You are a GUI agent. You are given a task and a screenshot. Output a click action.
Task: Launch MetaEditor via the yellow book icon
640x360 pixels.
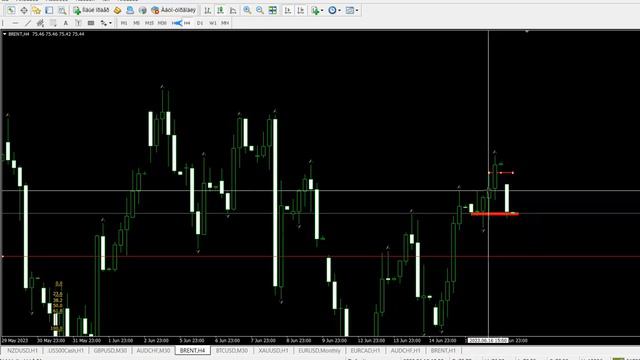[x=118, y=10]
